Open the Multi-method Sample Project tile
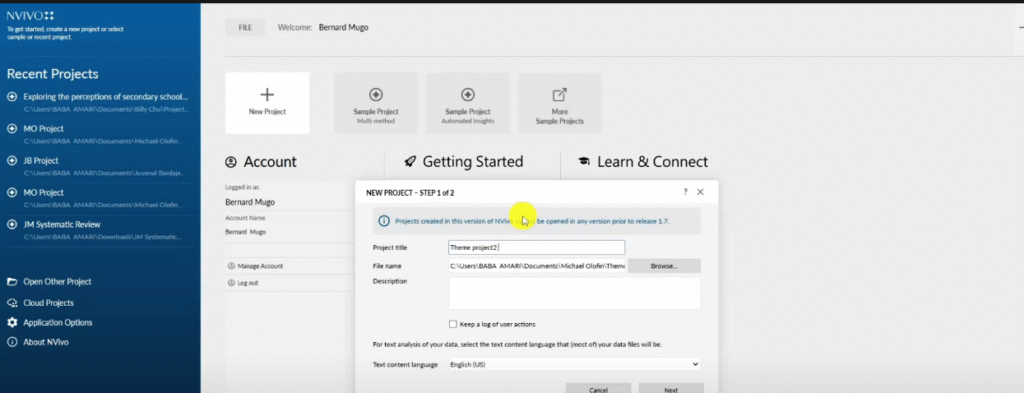Image resolution: width=1024 pixels, height=393 pixels. coord(376,102)
